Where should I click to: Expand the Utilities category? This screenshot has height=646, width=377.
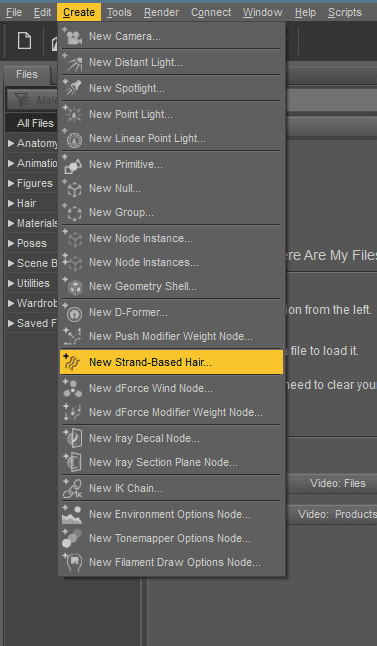pyautogui.click(x=11, y=283)
